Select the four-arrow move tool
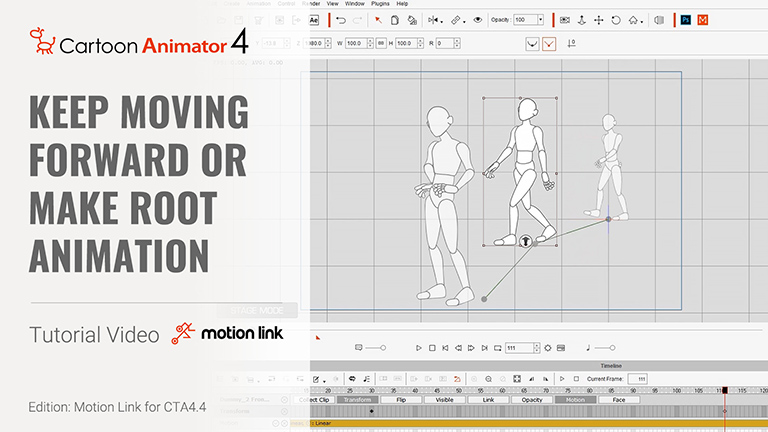768x432 pixels. click(599, 20)
